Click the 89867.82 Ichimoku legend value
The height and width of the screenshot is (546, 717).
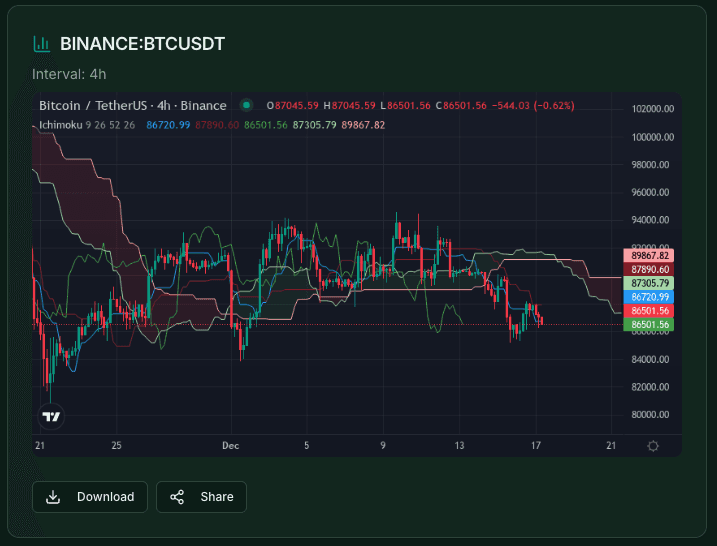363,125
